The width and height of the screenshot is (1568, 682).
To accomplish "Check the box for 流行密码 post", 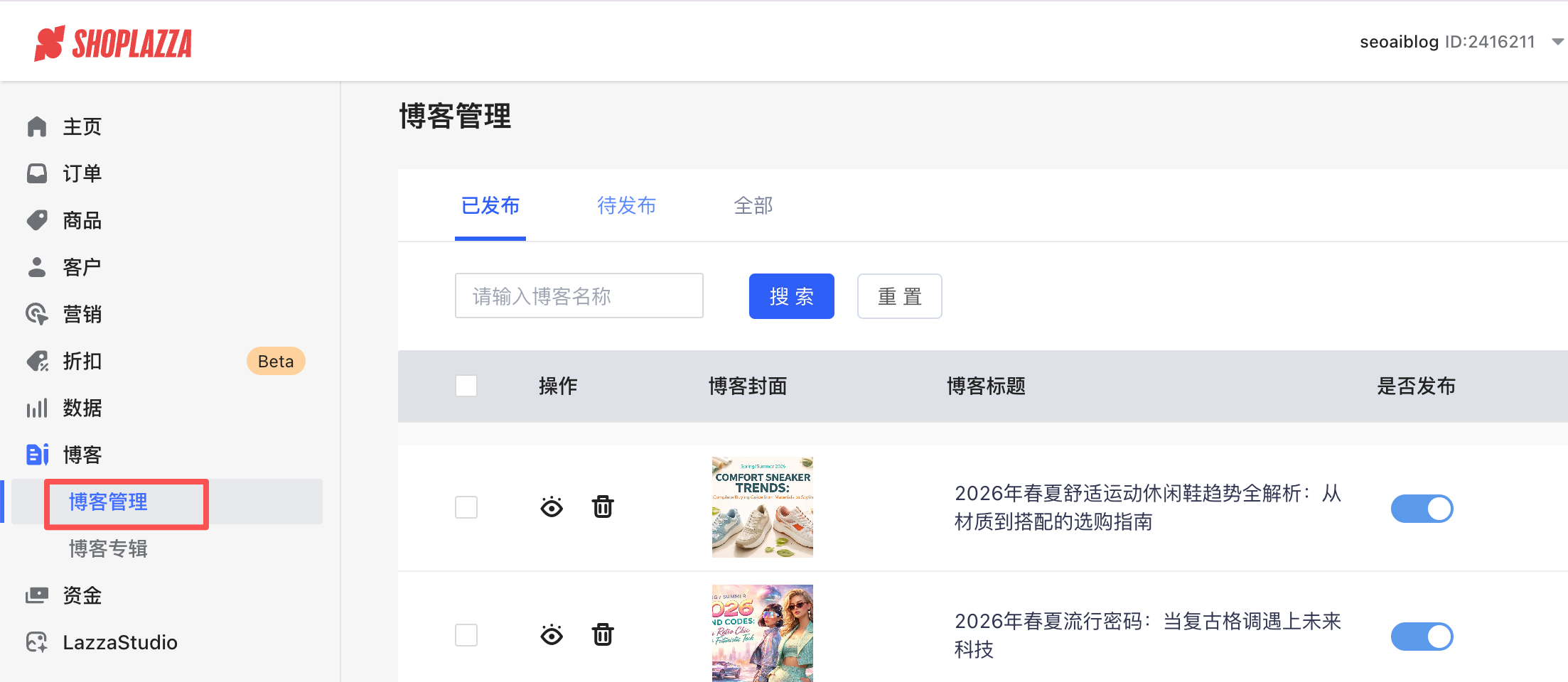I will [x=466, y=635].
